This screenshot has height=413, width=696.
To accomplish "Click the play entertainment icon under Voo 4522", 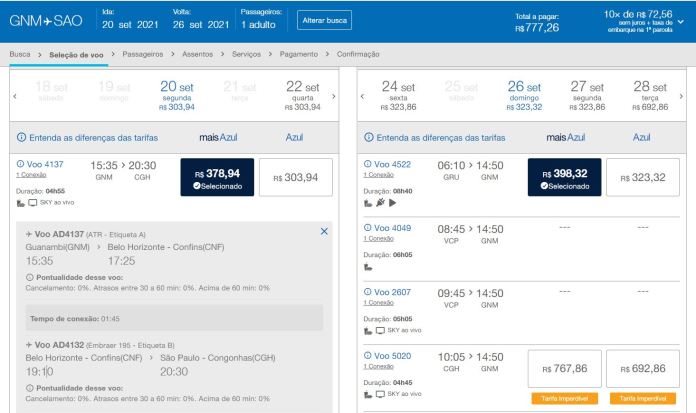I will [x=392, y=203].
